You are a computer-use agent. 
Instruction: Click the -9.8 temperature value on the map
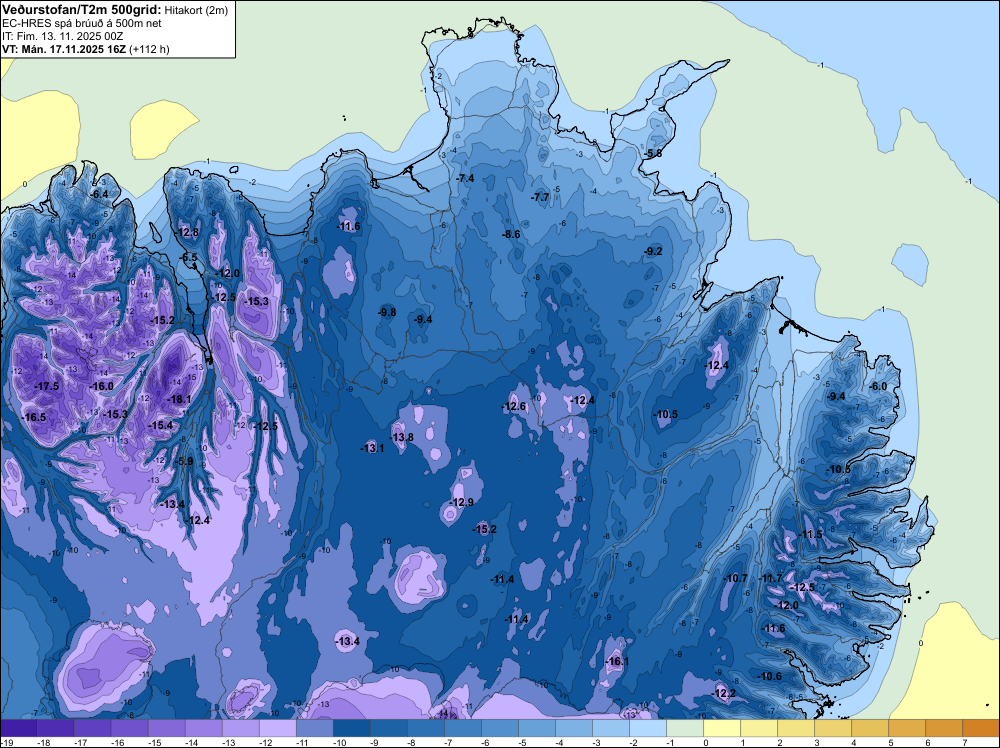[387, 312]
